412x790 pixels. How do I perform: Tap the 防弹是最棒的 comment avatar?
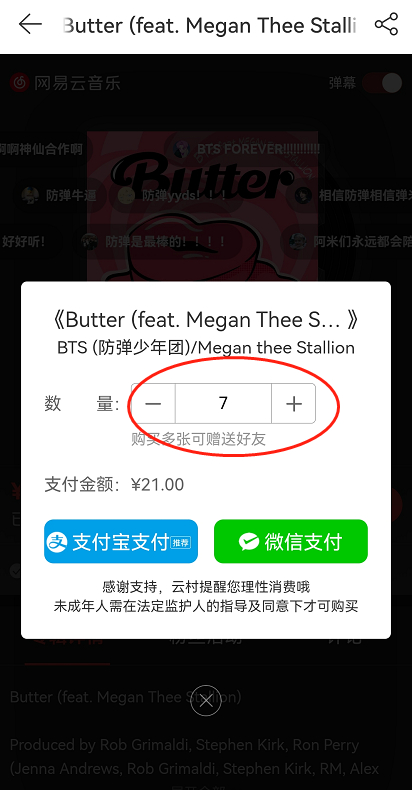[x=90, y=241]
